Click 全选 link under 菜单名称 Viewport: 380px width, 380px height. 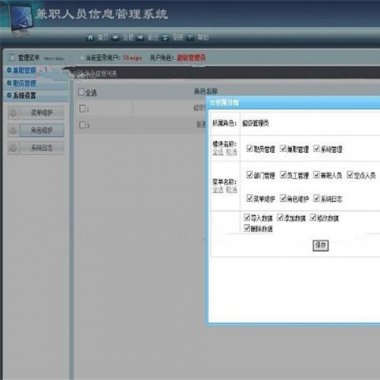tap(218, 190)
